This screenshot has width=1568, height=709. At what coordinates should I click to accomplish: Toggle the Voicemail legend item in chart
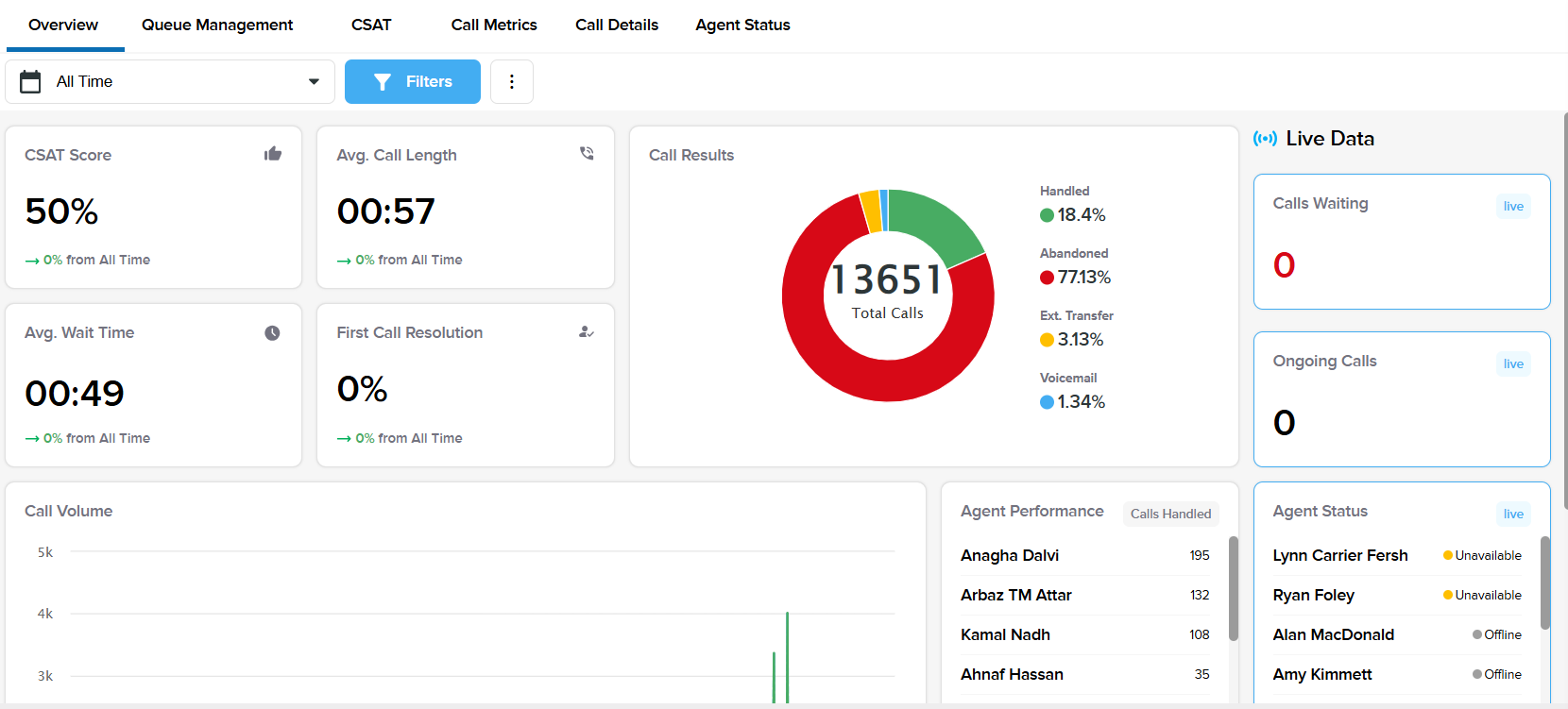tap(1072, 402)
